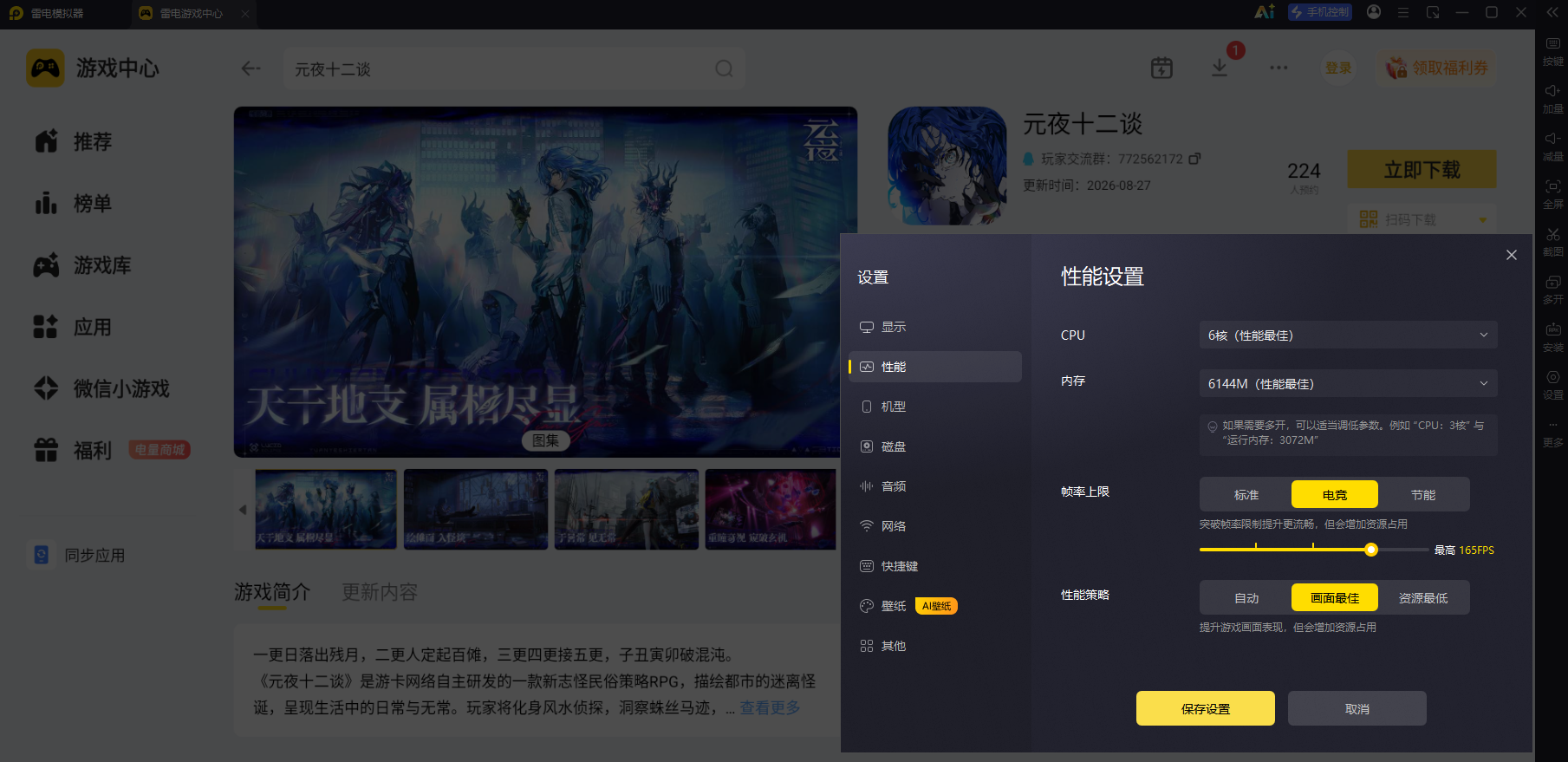This screenshot has height=762, width=1568.
Task: Expand the 扫码下载 dropdown arrow
Action: (x=1482, y=220)
